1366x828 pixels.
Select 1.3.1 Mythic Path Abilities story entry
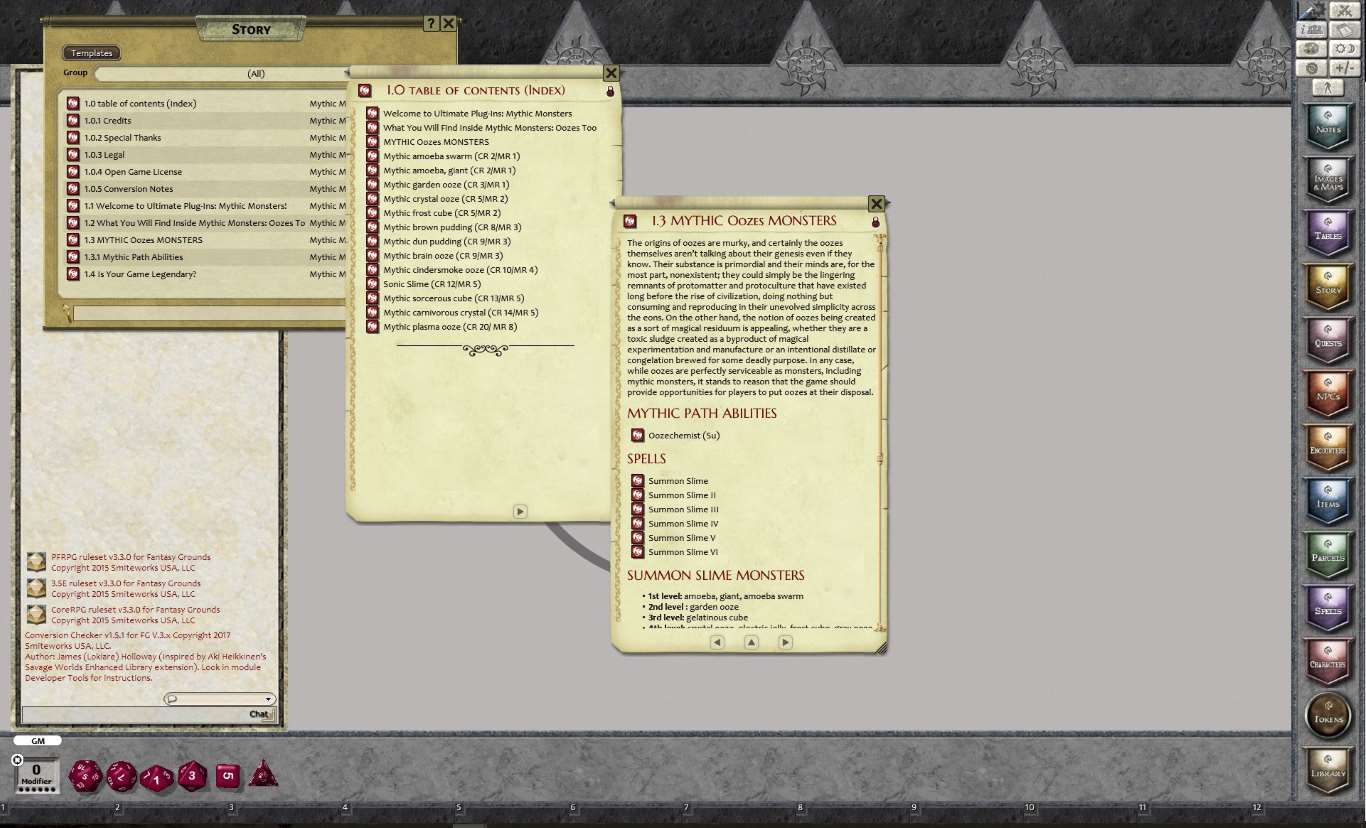pos(133,257)
